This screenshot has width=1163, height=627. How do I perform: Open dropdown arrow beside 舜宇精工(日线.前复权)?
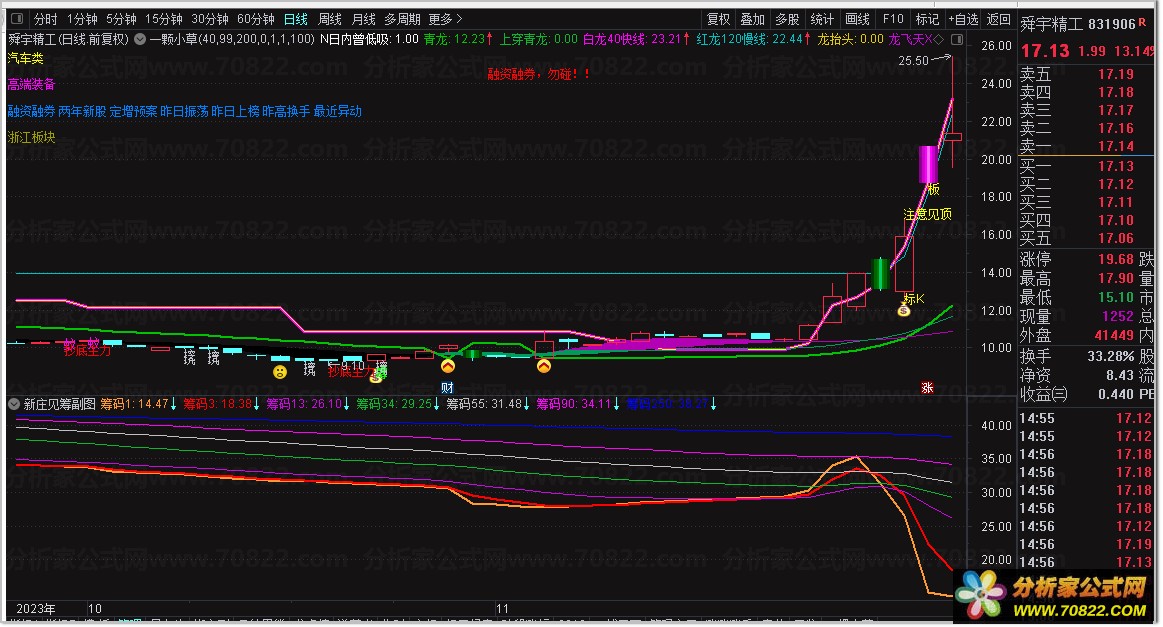pos(139,39)
